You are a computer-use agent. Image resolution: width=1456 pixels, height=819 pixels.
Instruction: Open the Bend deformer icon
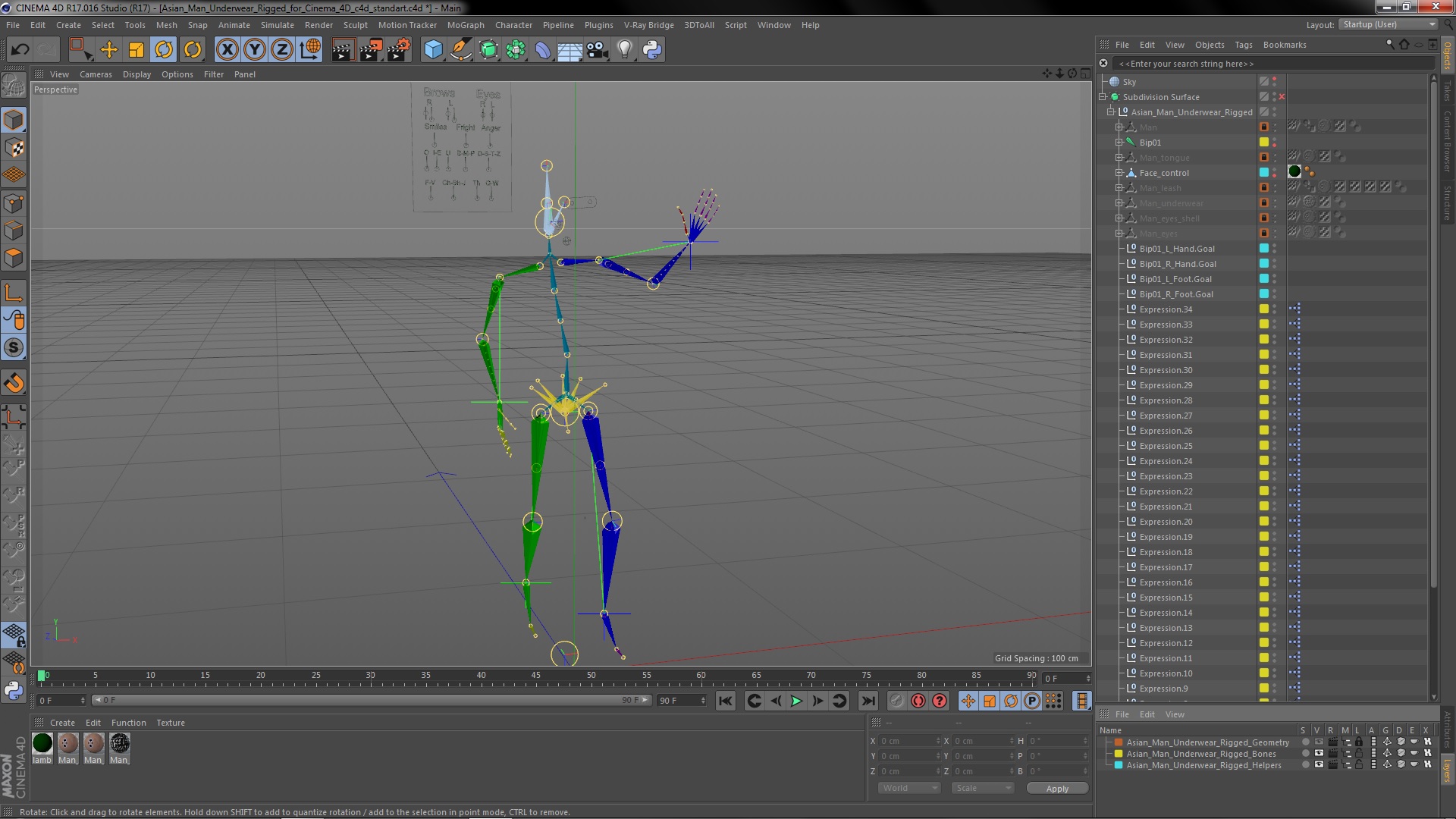(543, 50)
